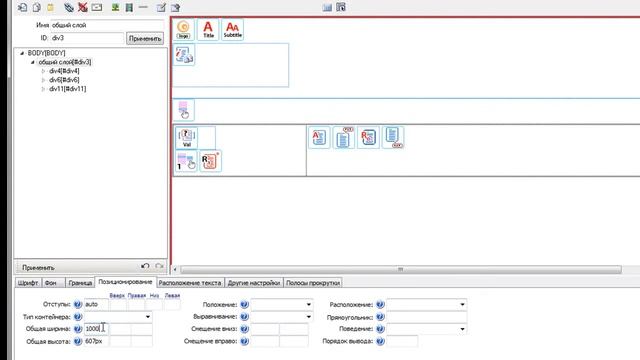Click the help icon next to Порядок вывода
The image size is (640, 360).
(x=380, y=341)
